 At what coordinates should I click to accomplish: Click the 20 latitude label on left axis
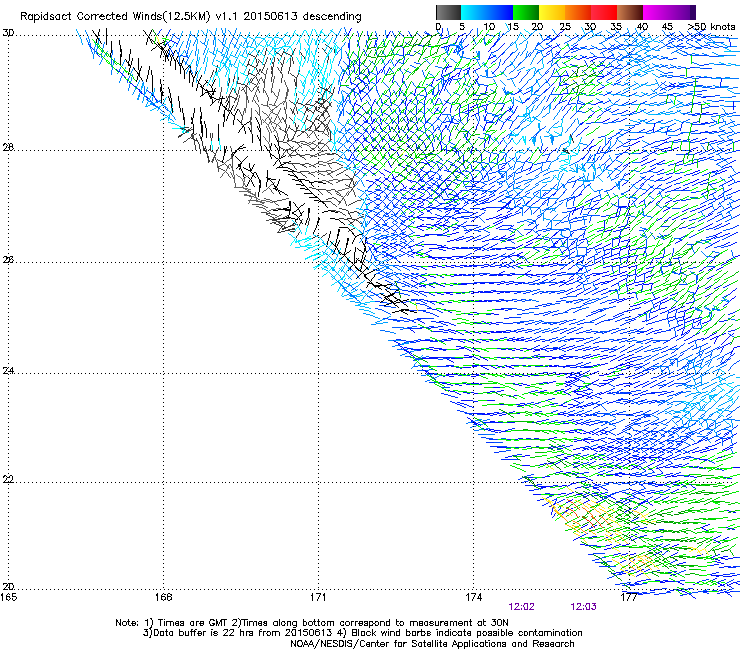click(x=8, y=587)
